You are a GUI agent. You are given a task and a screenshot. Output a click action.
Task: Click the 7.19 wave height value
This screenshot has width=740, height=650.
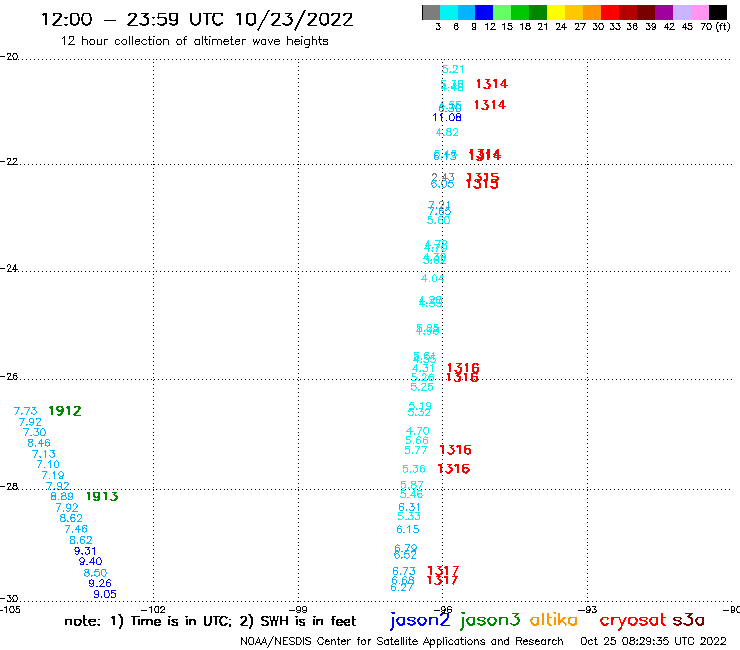53,475
